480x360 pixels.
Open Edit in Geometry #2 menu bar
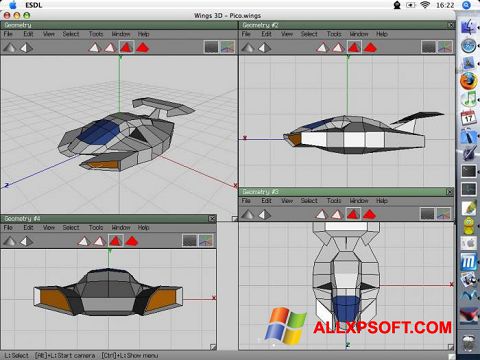(x=266, y=34)
